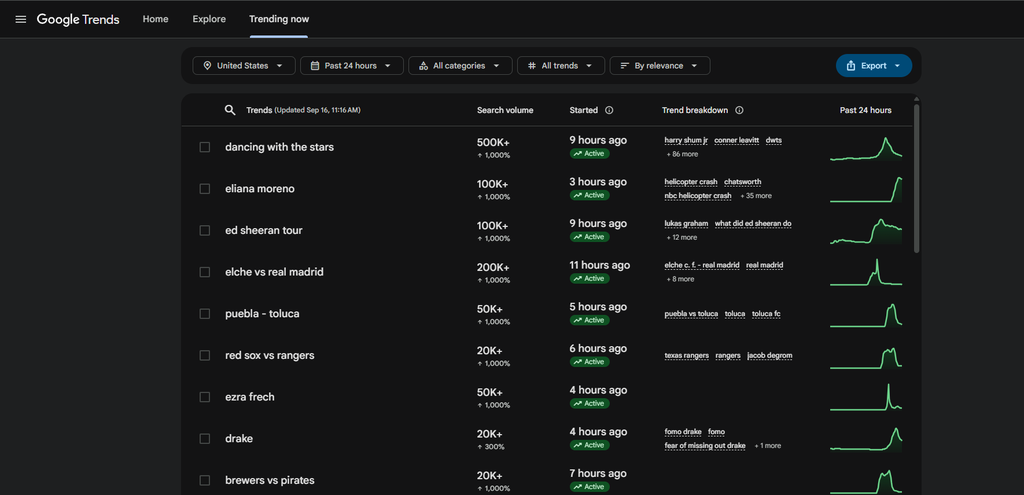Select the elche vs real madrid checkbox
Screen dimensions: 1024x495
pyautogui.click(x=204, y=272)
